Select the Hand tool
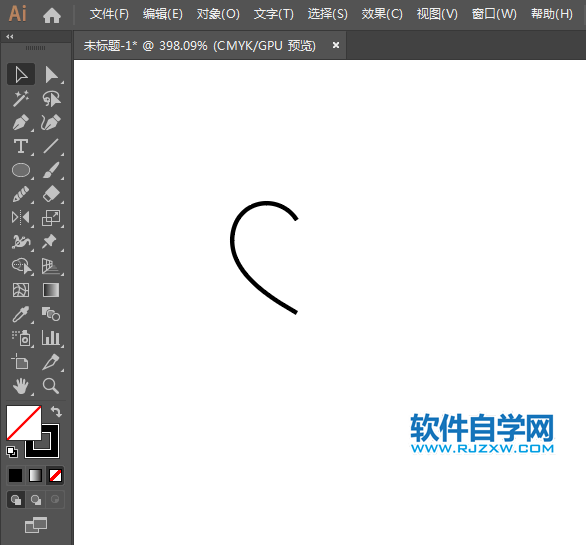The image size is (586, 545). point(21,386)
